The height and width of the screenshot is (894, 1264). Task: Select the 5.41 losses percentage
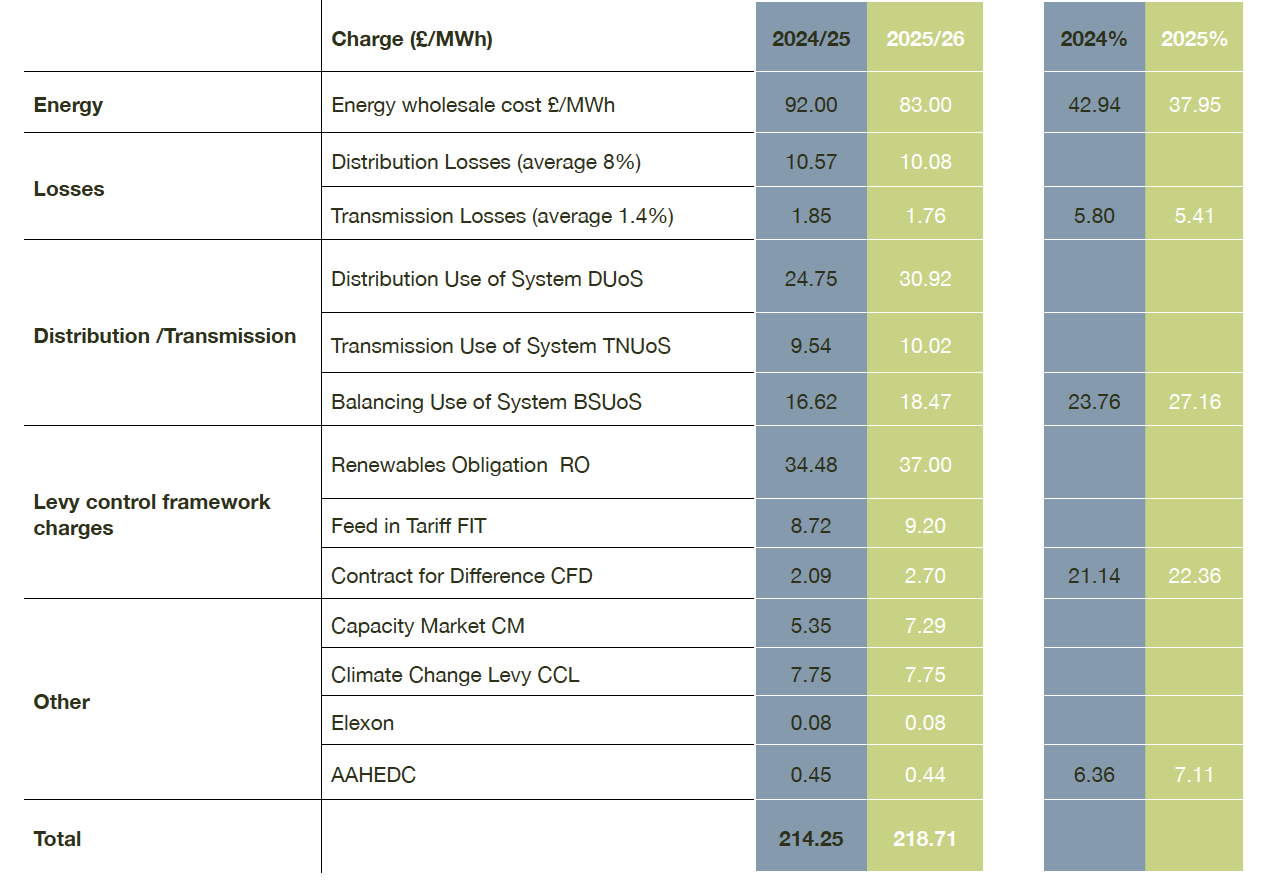(1194, 216)
